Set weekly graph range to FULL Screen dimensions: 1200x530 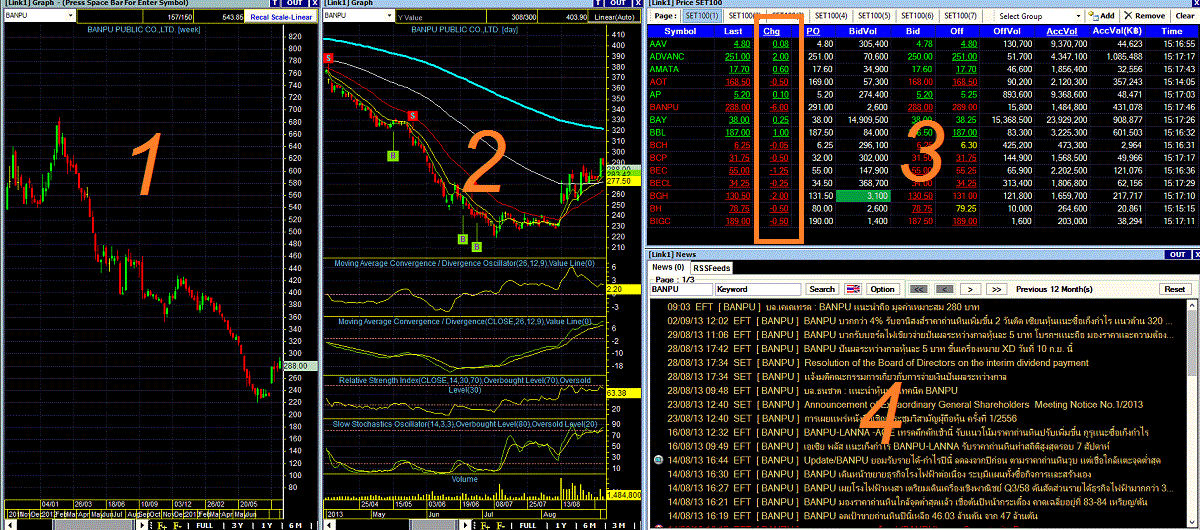[204, 525]
